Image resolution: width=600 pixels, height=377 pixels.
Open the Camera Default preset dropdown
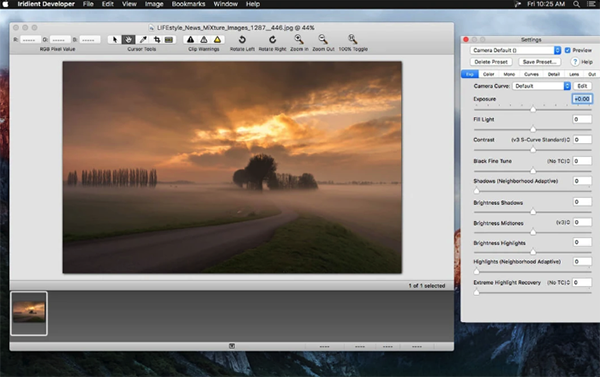pyautogui.click(x=515, y=50)
